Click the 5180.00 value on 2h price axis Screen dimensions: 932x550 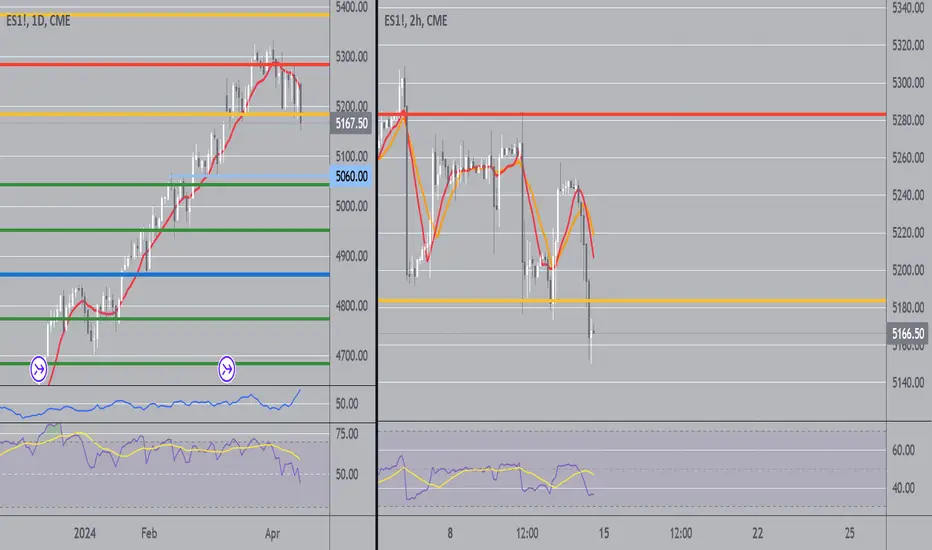(x=908, y=307)
